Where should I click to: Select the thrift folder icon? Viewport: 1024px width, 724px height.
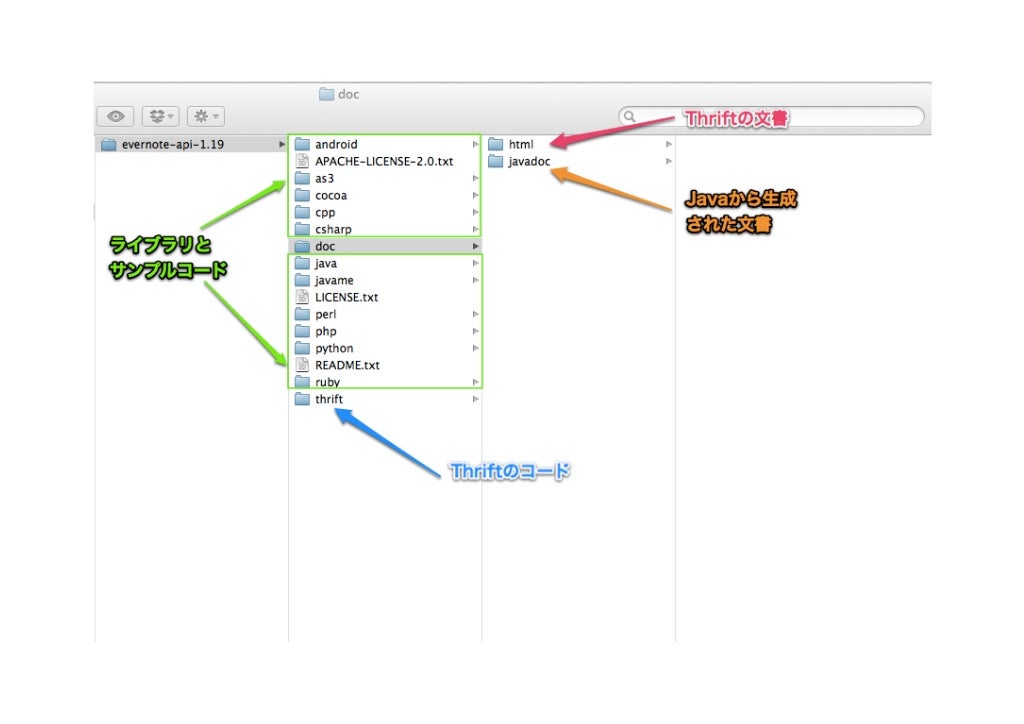coord(302,399)
